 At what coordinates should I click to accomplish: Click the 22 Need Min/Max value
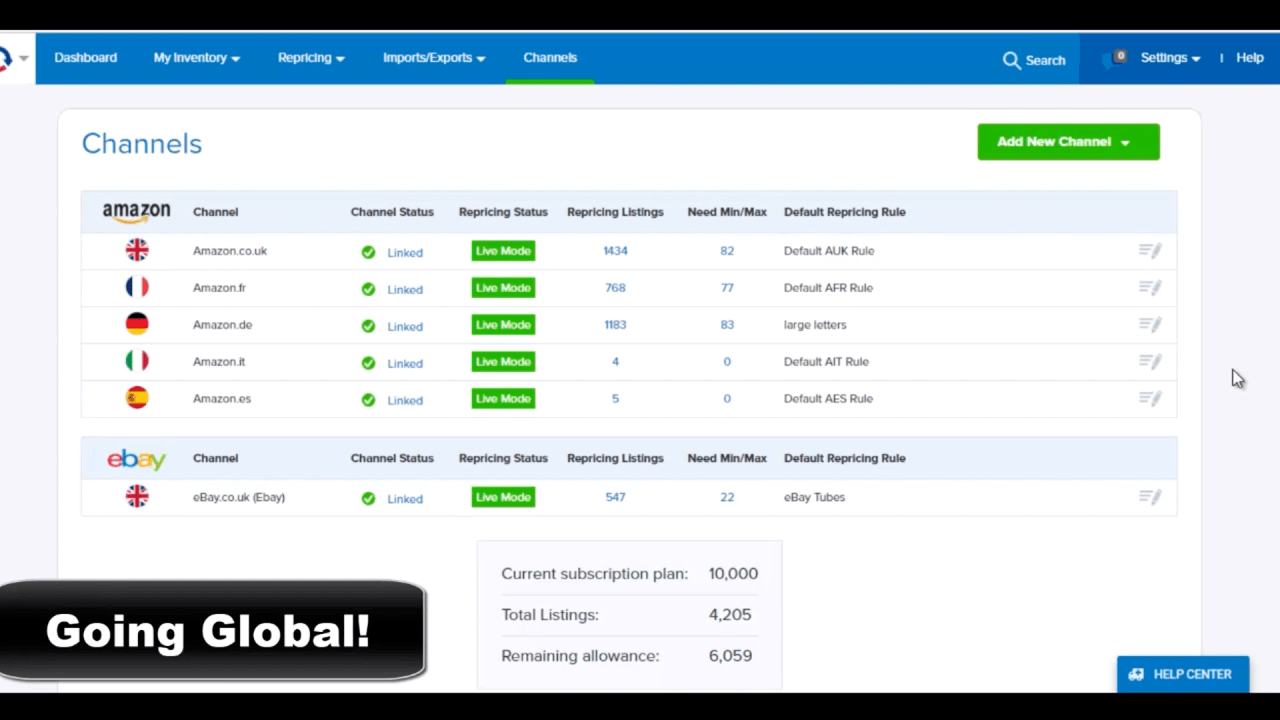(727, 497)
